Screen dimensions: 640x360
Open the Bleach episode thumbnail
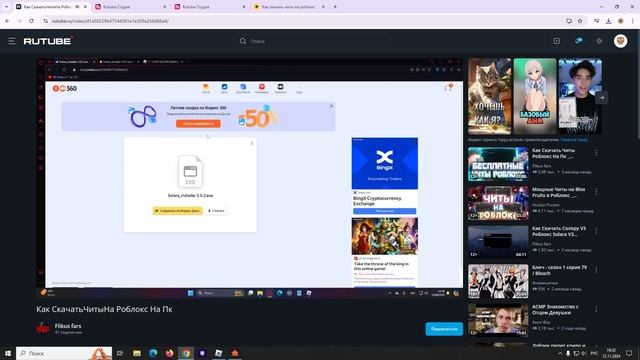(x=498, y=281)
